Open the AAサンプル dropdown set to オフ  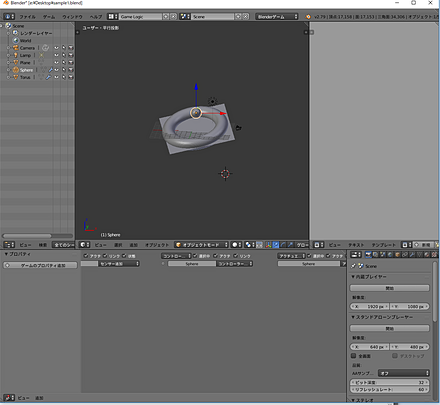(x=404, y=373)
